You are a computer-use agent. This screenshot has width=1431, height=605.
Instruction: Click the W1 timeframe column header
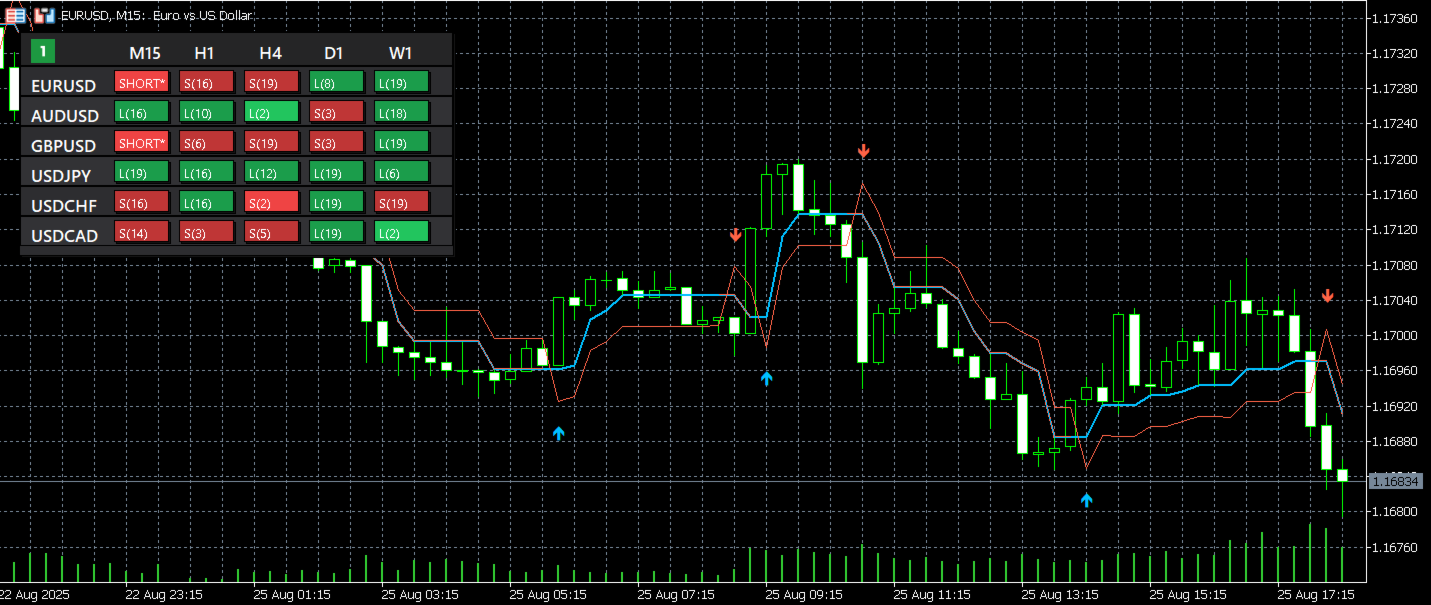pos(401,52)
